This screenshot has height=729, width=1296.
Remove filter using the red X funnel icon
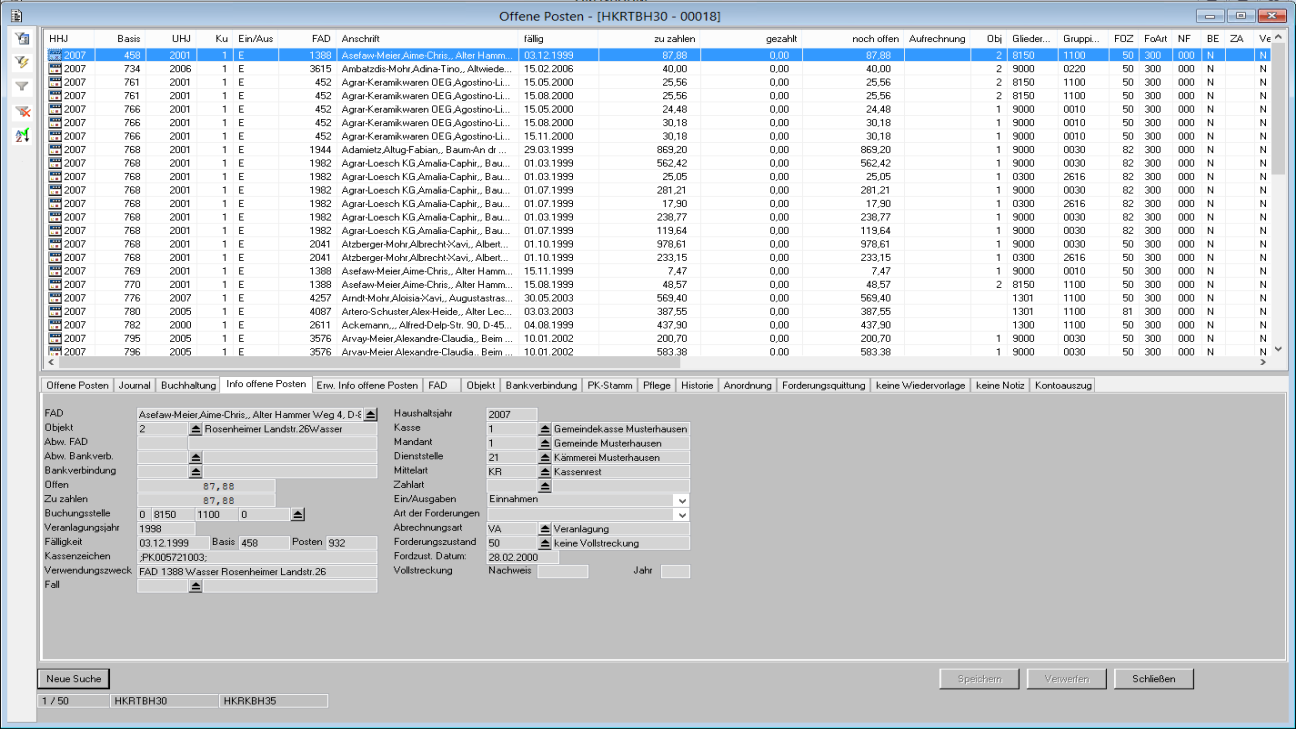pyautogui.click(x=21, y=111)
